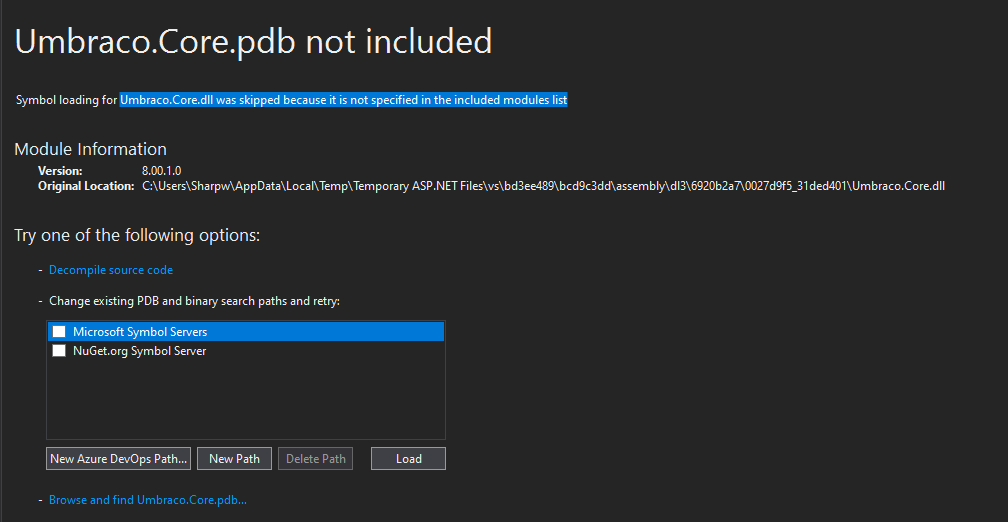Click the Original Location file path text
Image resolution: width=1008 pixels, height=522 pixels.
coord(543,186)
